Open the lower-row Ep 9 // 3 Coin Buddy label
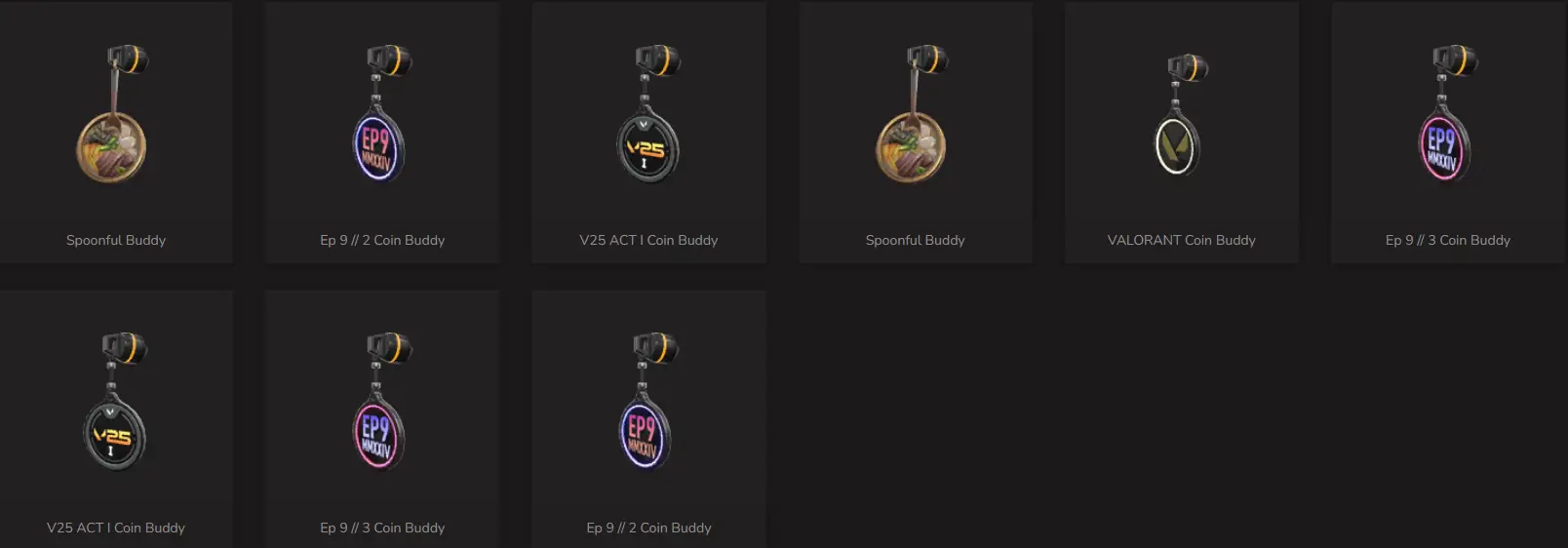The height and width of the screenshot is (548, 1568). tap(382, 528)
